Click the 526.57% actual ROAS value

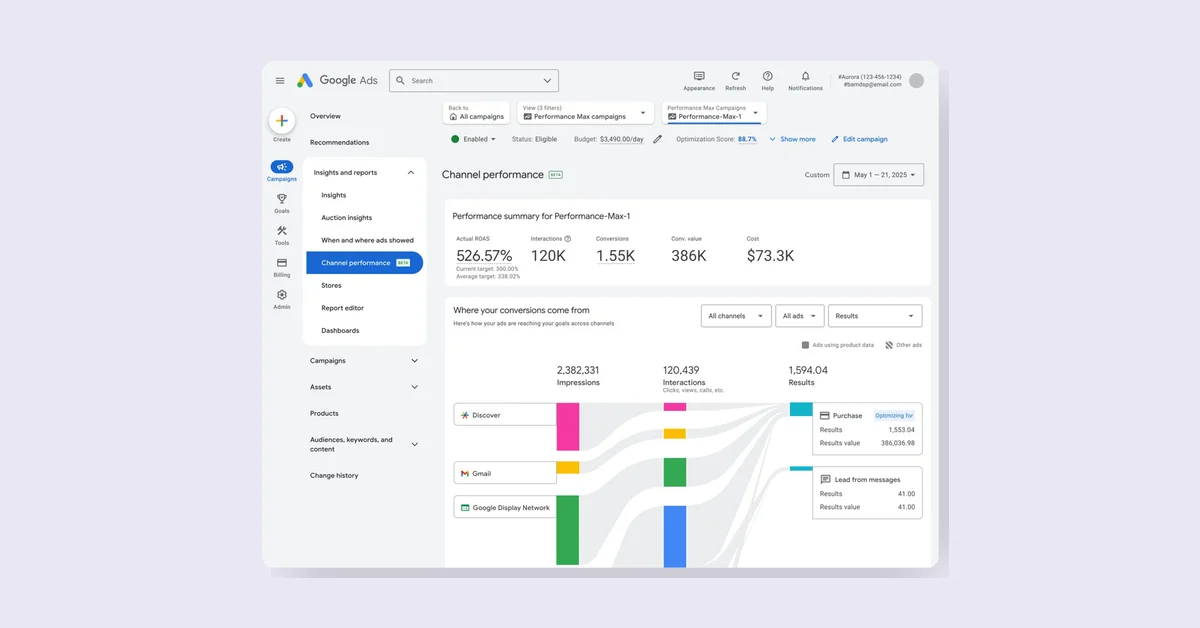tap(484, 256)
